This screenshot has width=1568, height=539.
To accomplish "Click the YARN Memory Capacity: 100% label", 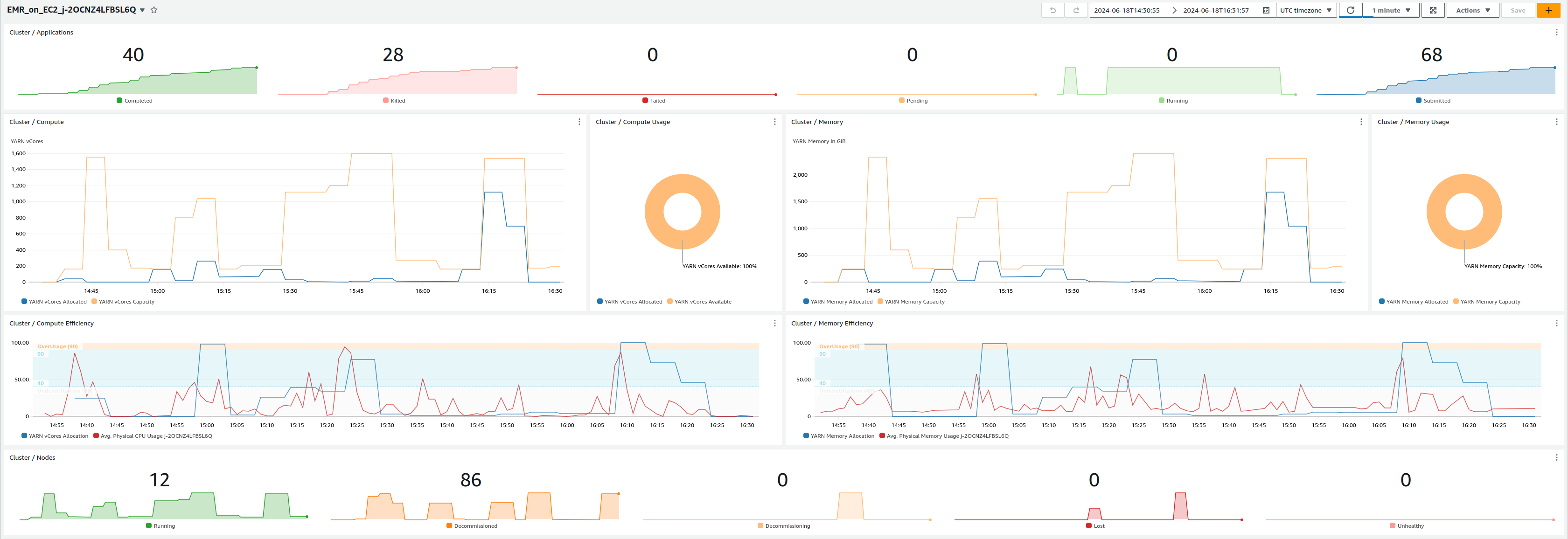I will point(1503,266).
